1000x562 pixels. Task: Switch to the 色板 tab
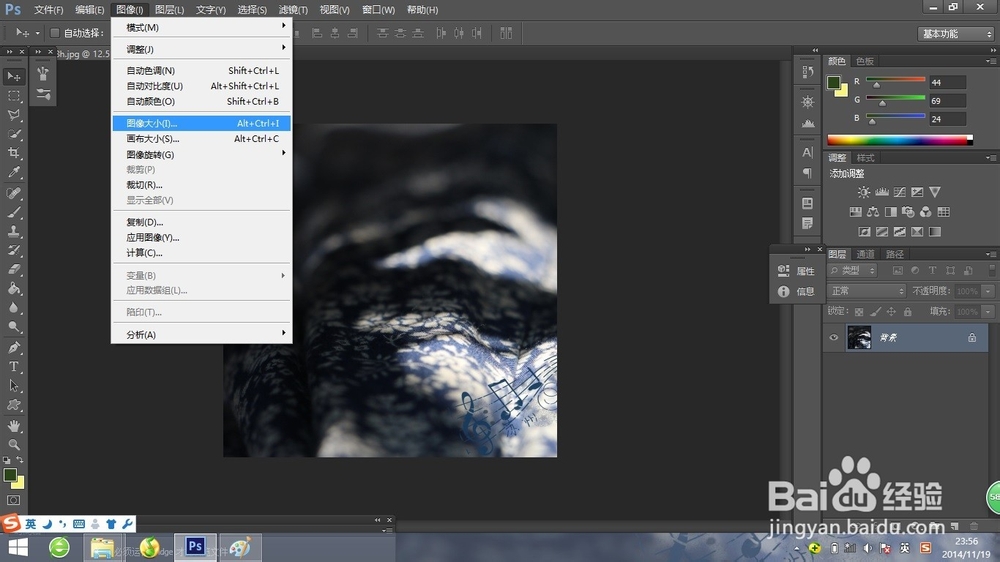pos(865,61)
